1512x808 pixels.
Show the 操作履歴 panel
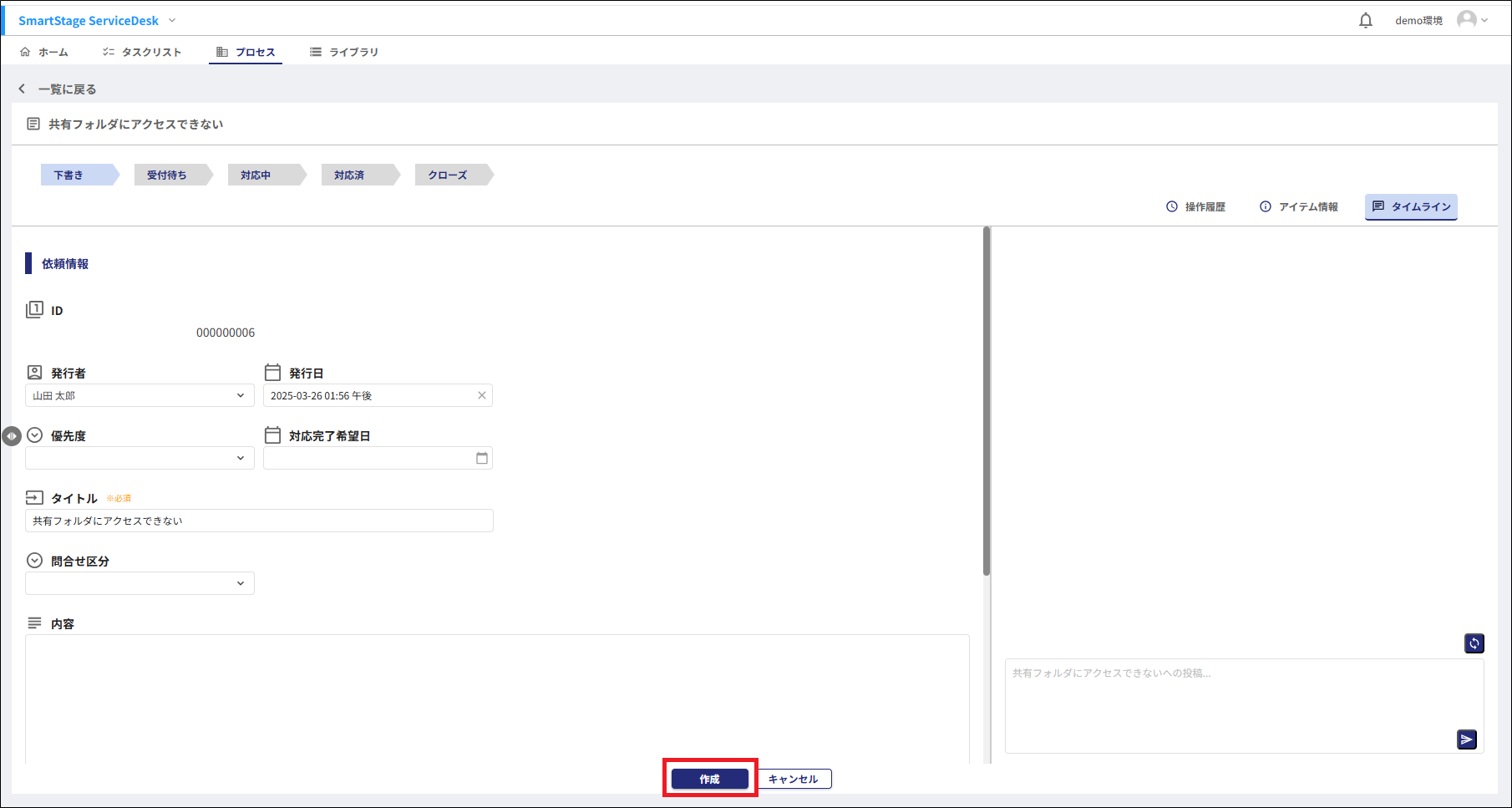pos(1195,207)
